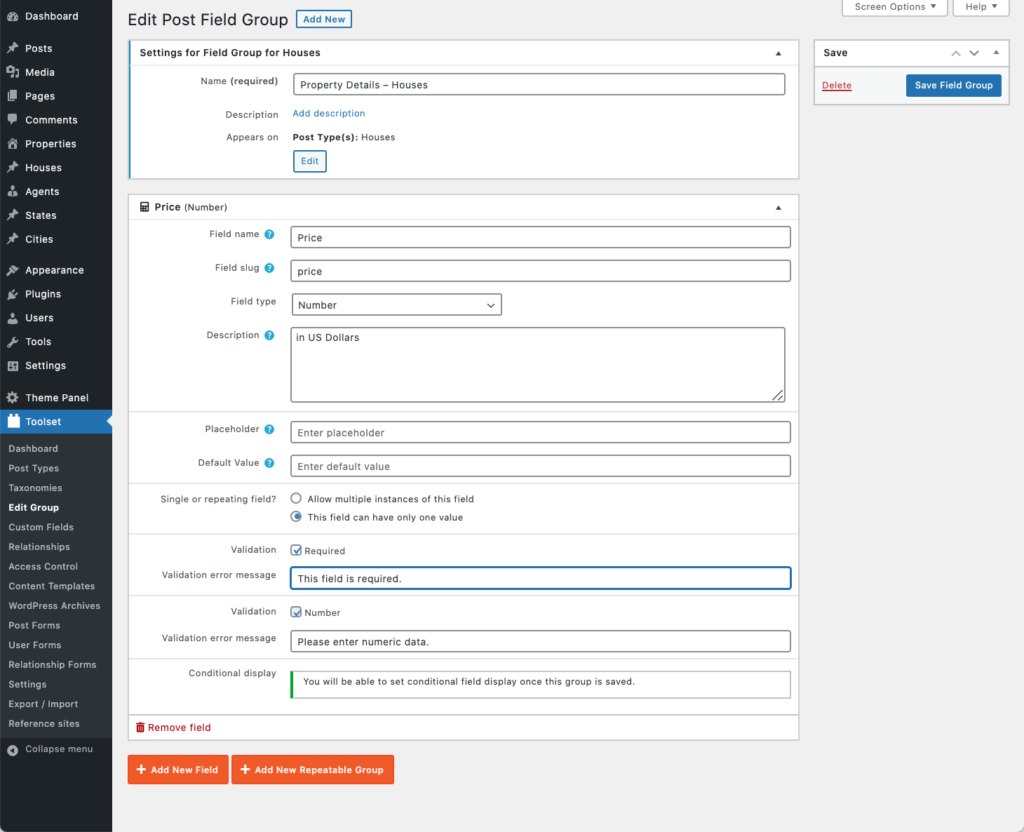Click the help icon beside Field name

[269, 234]
